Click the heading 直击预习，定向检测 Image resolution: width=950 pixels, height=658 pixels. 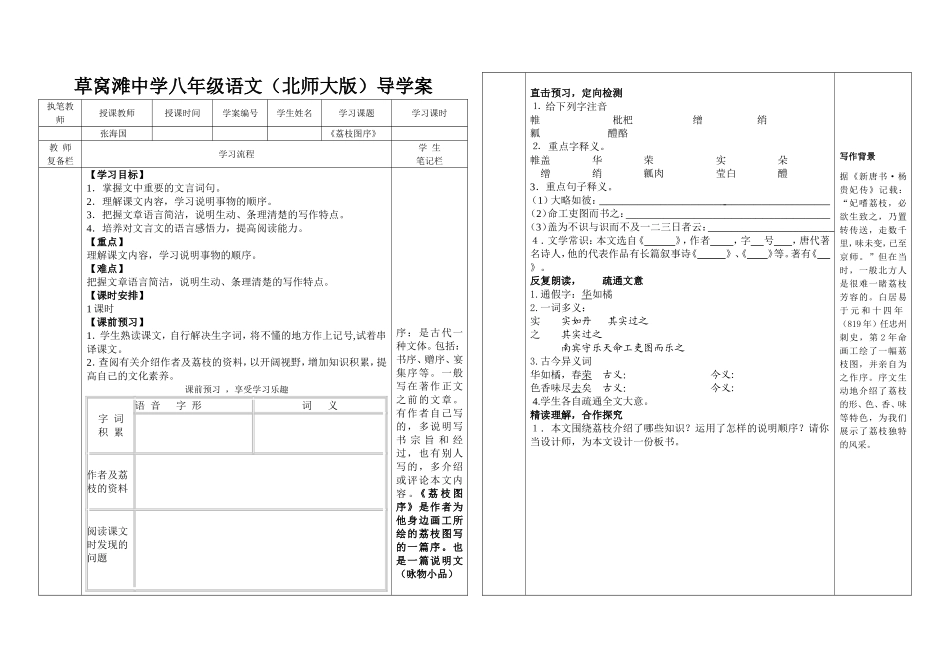tap(576, 93)
